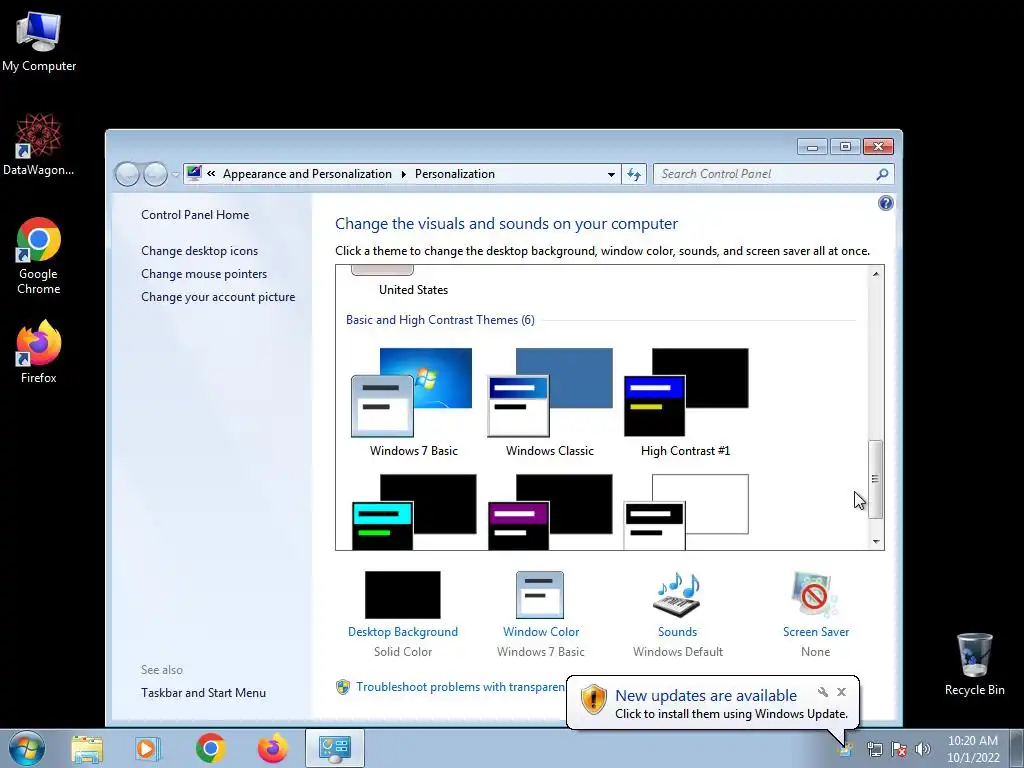Open the Firefox desktop shortcut
The width and height of the screenshot is (1024, 768).
pyautogui.click(x=39, y=351)
